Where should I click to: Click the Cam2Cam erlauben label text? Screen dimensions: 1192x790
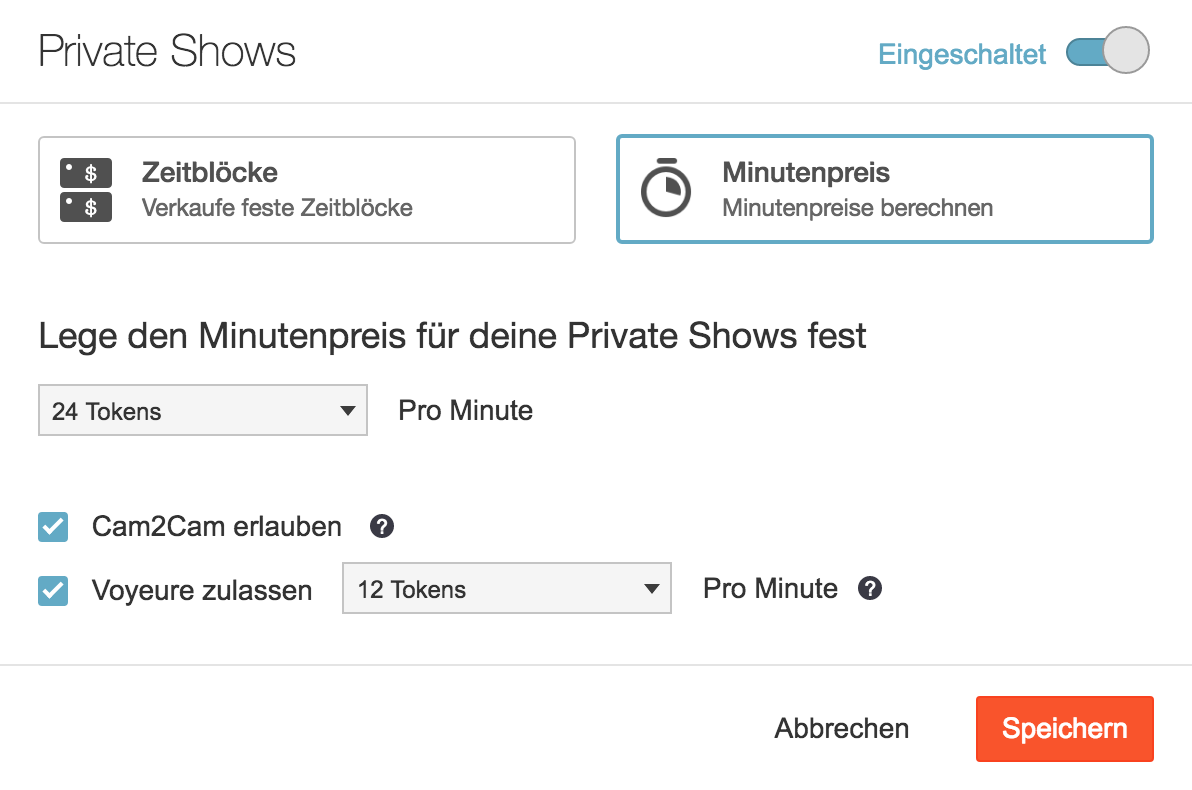216,527
